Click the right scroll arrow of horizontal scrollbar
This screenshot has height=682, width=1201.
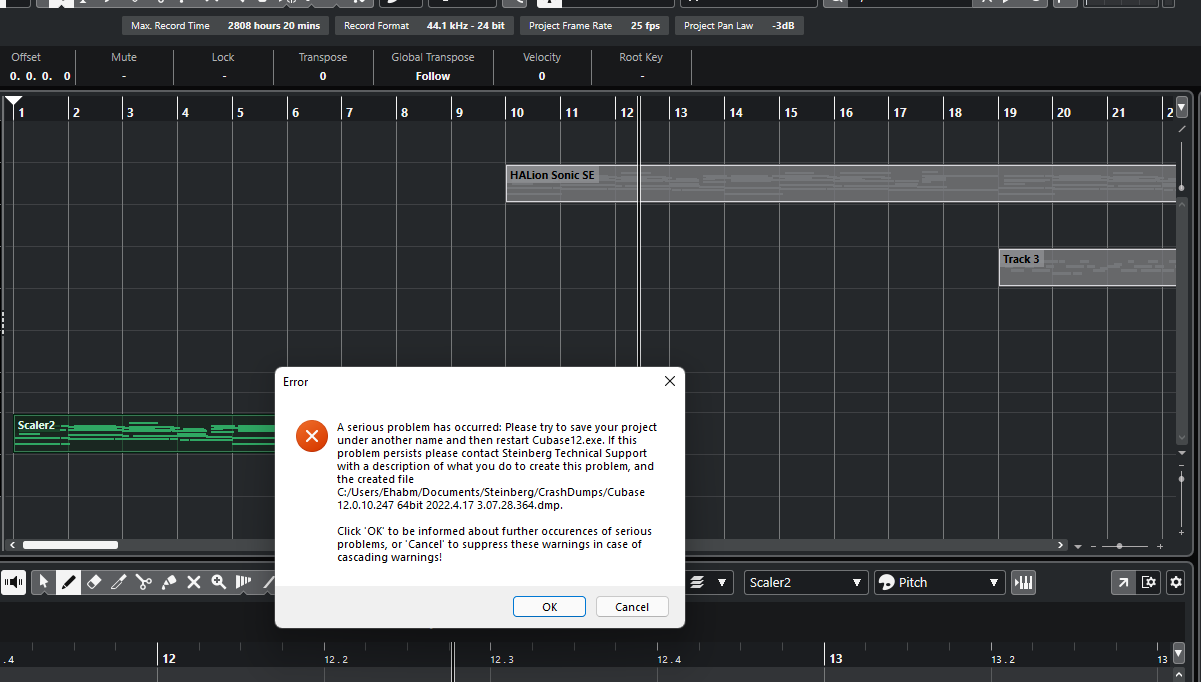point(1061,545)
